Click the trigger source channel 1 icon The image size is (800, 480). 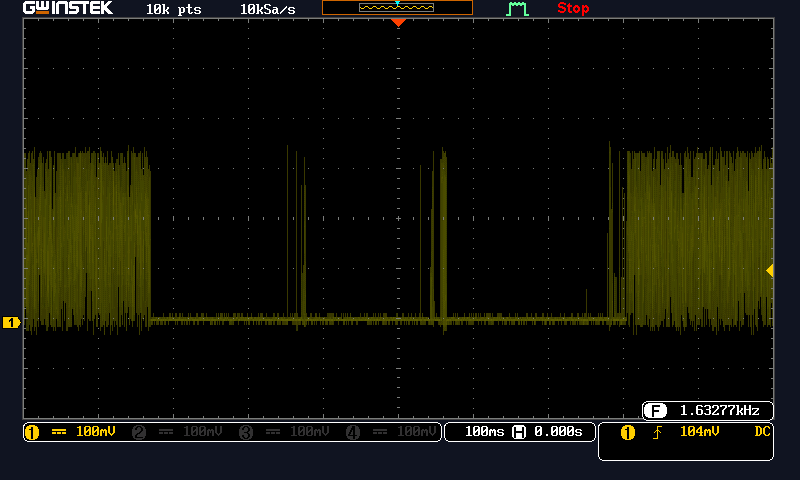628,433
